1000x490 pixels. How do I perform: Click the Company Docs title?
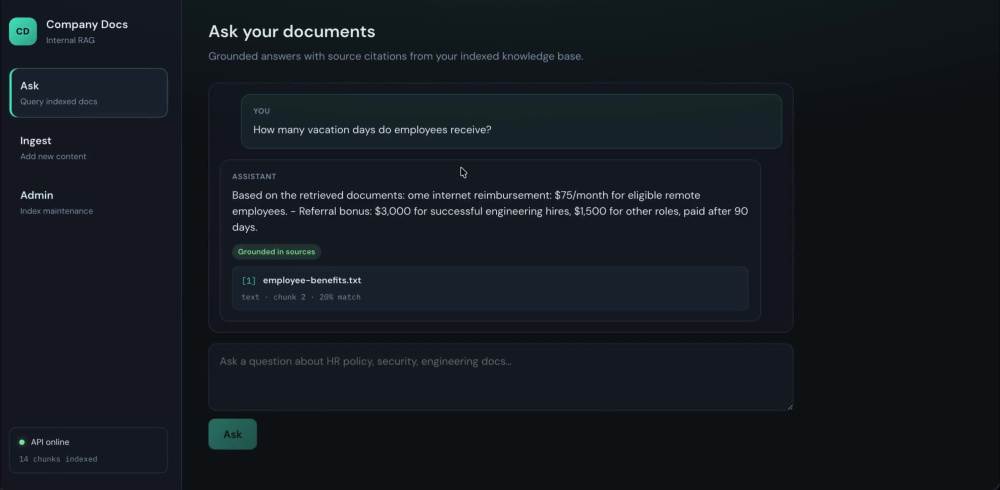pos(87,24)
